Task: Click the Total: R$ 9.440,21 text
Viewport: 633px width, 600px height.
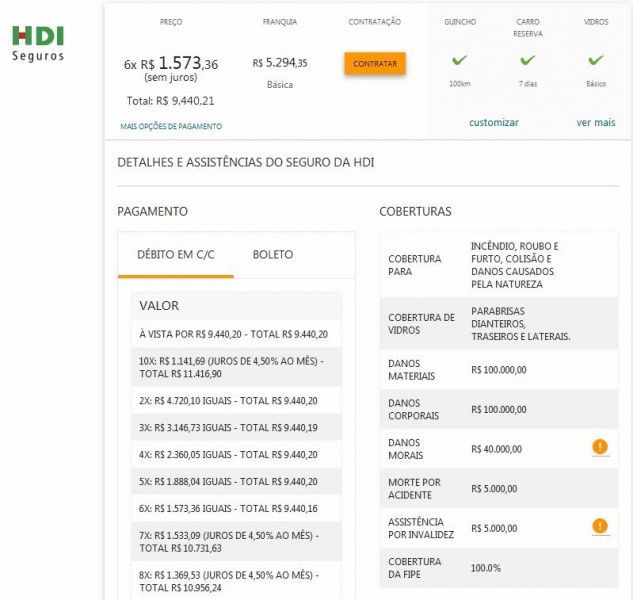Action: pos(170,101)
